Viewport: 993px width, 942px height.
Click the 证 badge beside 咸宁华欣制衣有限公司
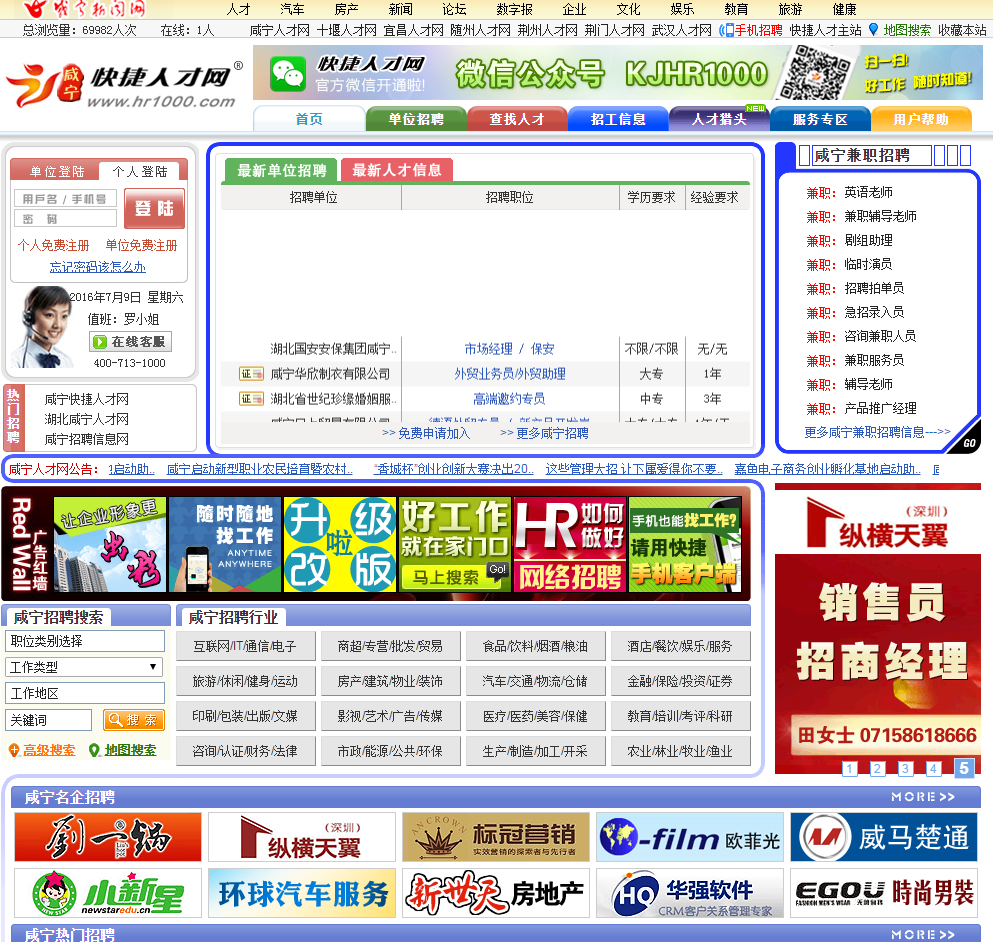(251, 374)
